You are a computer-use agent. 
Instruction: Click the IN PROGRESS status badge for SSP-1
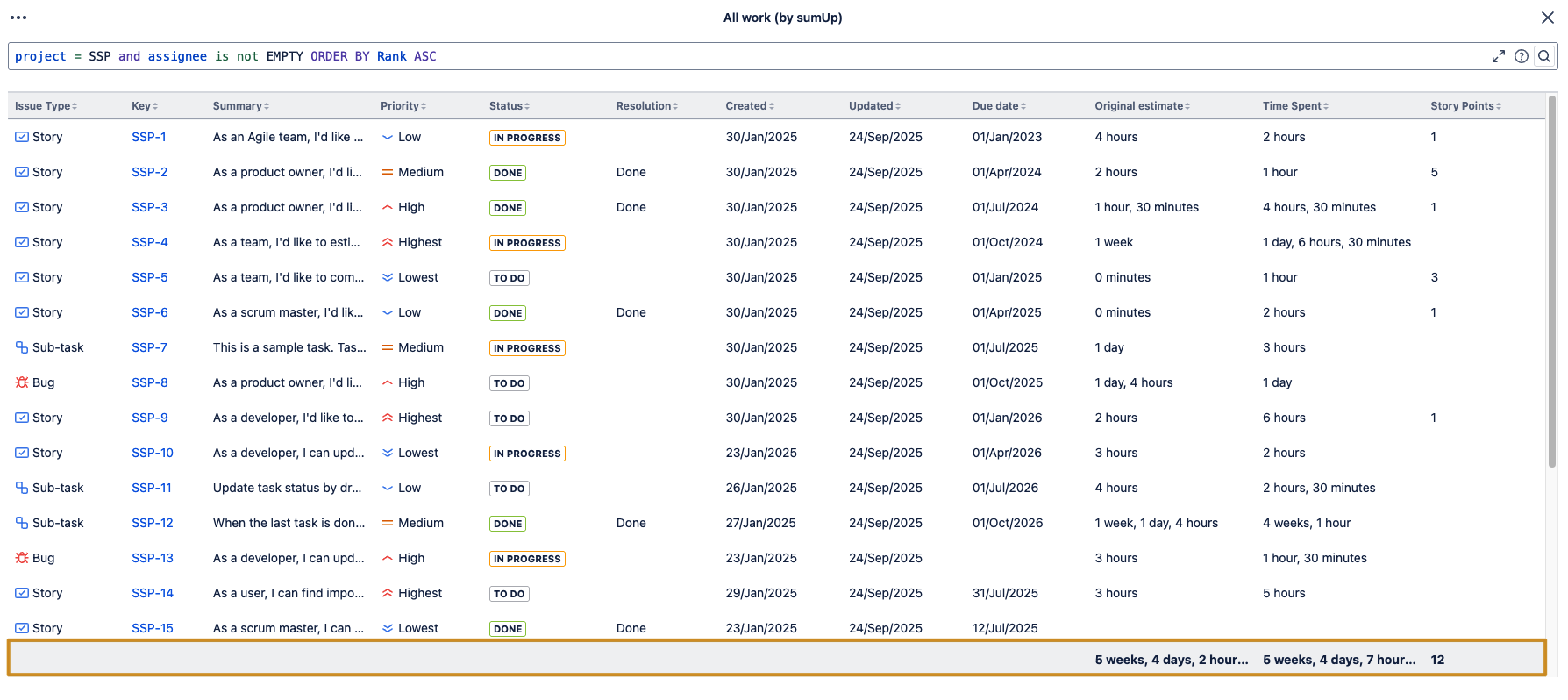click(527, 138)
